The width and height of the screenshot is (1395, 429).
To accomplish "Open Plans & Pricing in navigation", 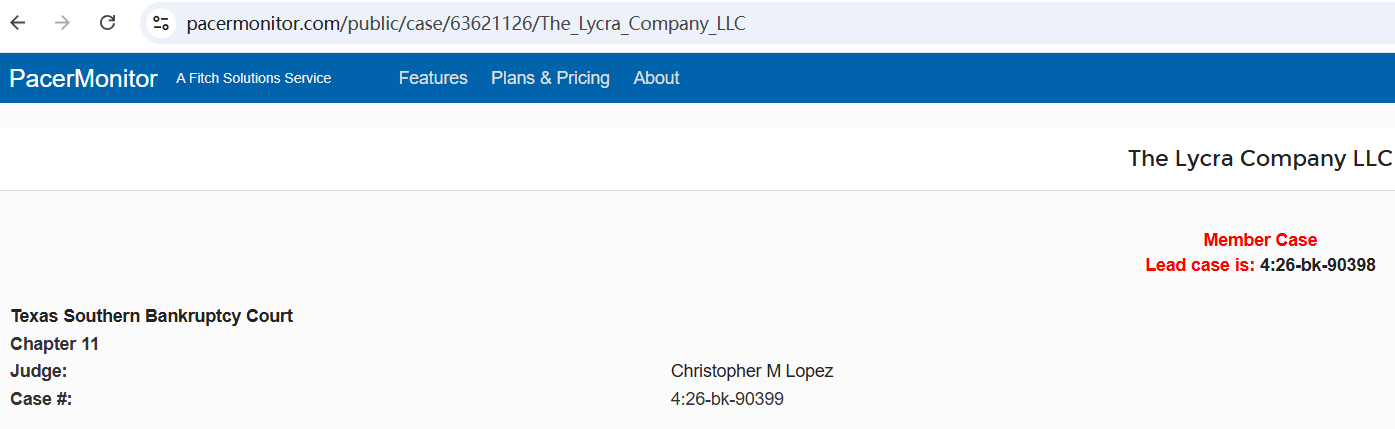I will (x=550, y=78).
